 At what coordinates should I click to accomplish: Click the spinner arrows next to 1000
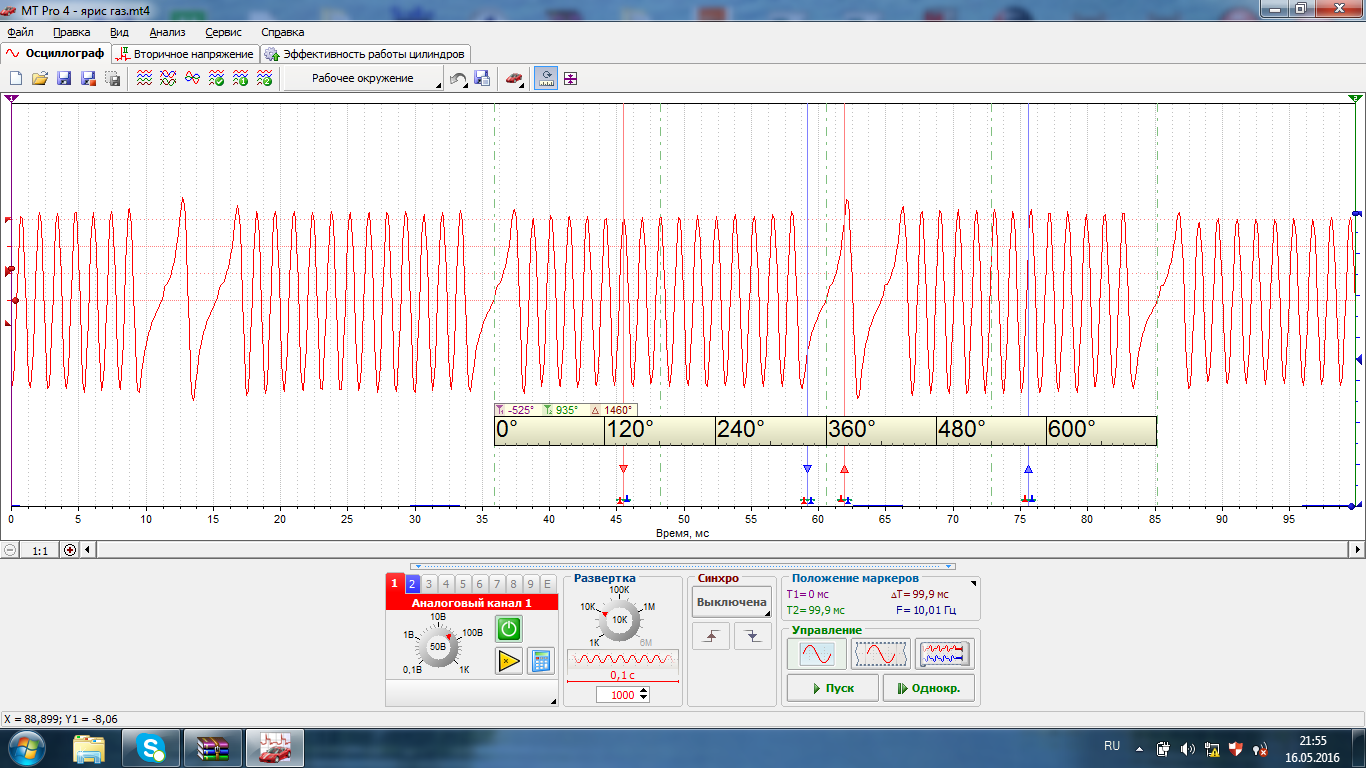coord(643,694)
